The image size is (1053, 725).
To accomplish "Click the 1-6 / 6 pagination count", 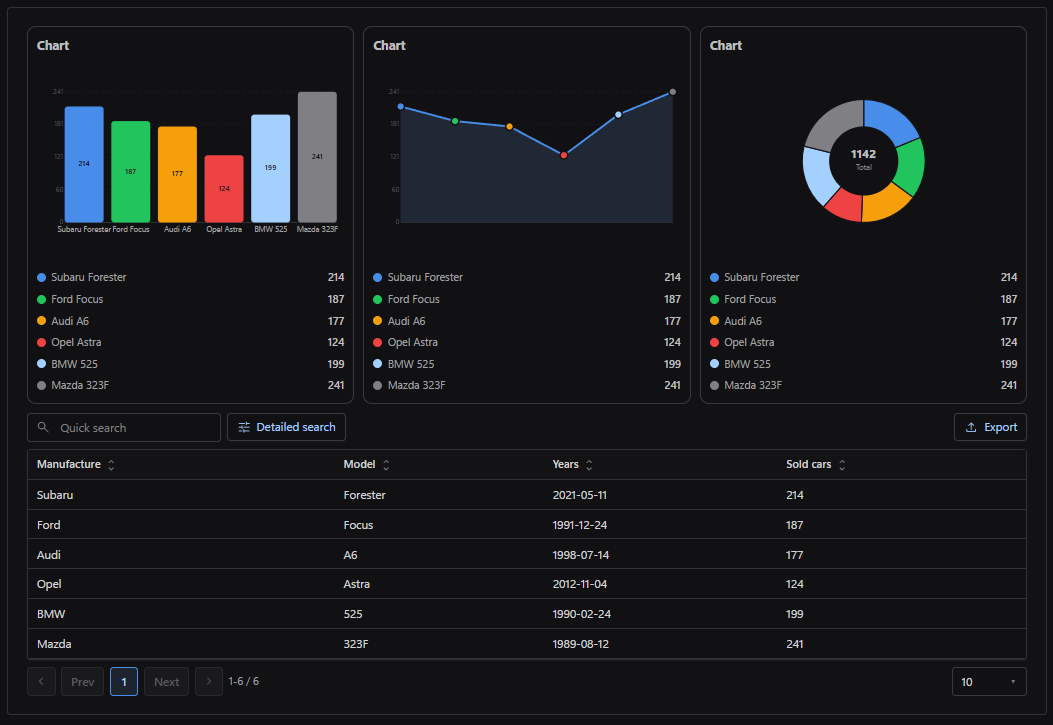I will click(244, 681).
